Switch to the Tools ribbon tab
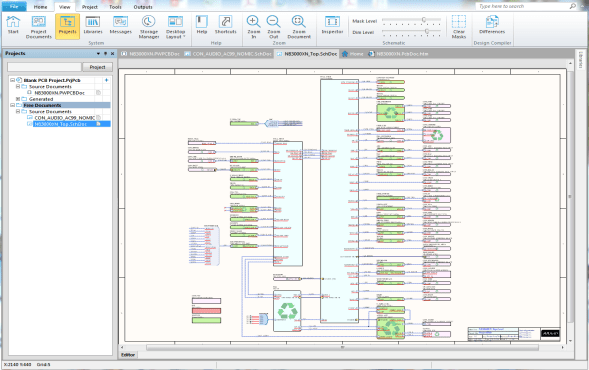The height and width of the screenshot is (370, 589). pos(115,7)
